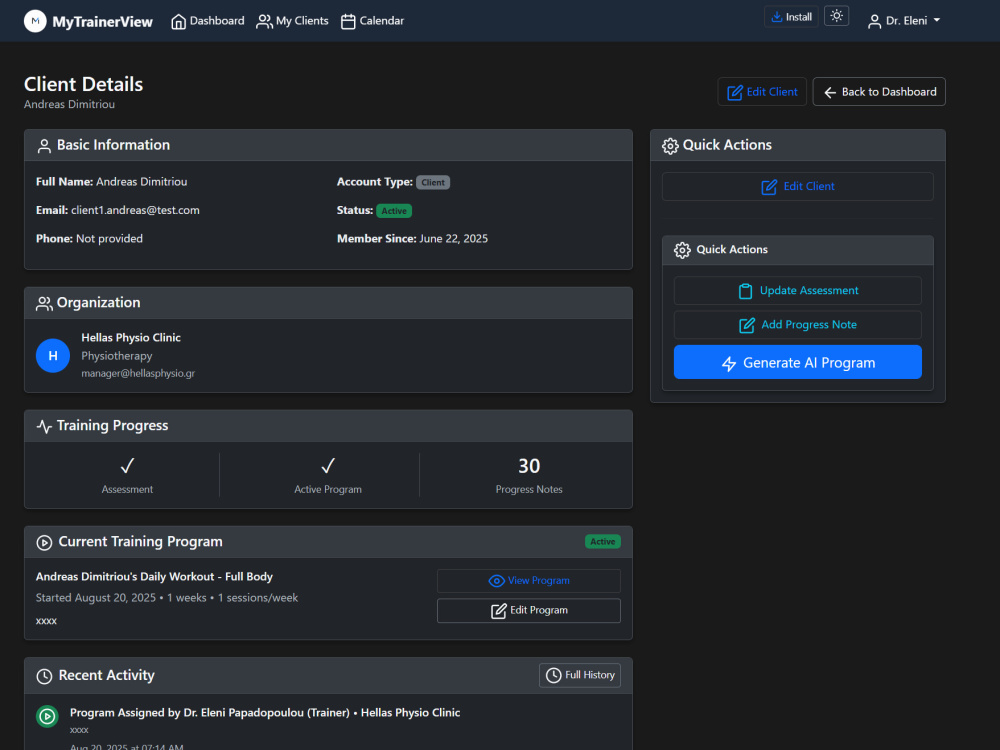Click the back arrow icon on Back to Dashboard
The image size is (1000, 750).
(830, 92)
